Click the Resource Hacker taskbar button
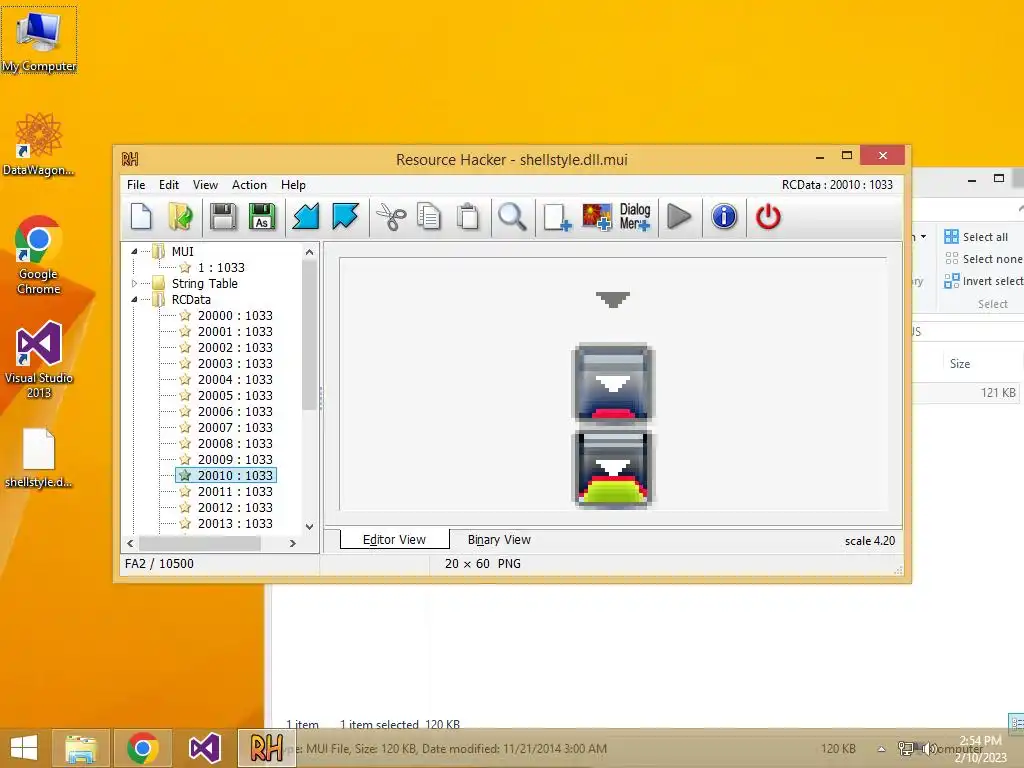Screen dimensions: 1024x768 tap(266, 748)
